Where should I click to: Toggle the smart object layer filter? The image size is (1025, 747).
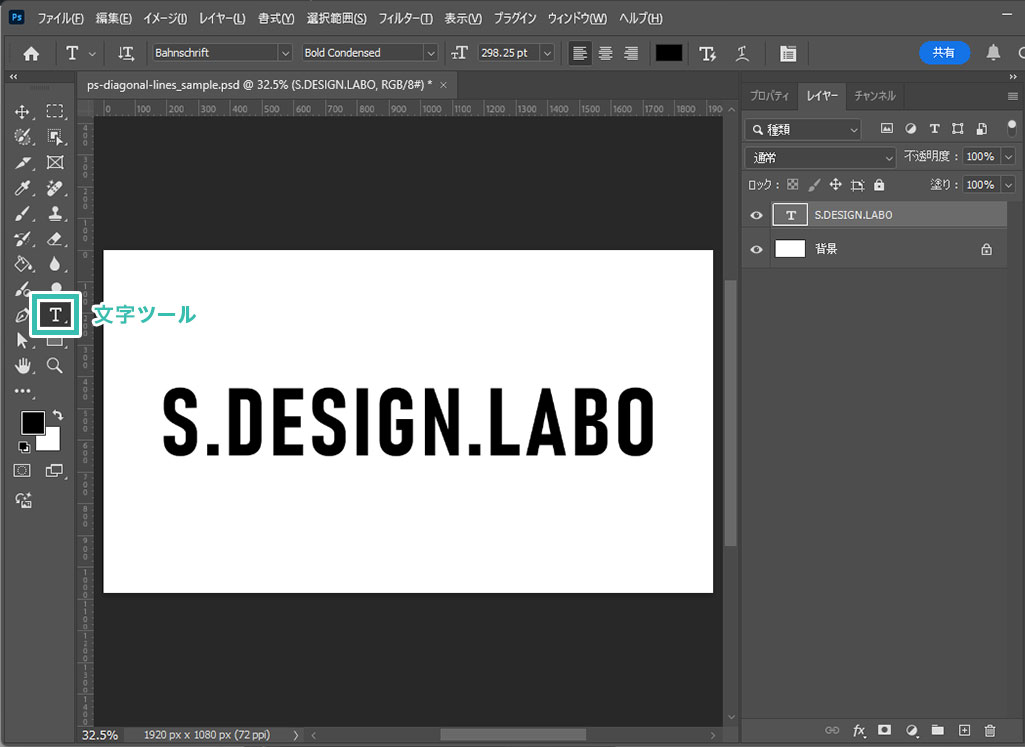pos(981,129)
